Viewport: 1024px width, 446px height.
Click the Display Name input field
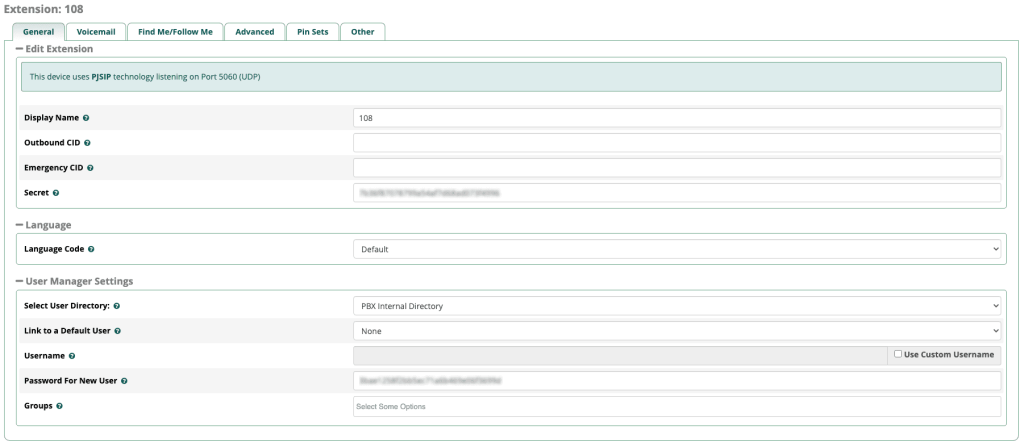[677, 118]
